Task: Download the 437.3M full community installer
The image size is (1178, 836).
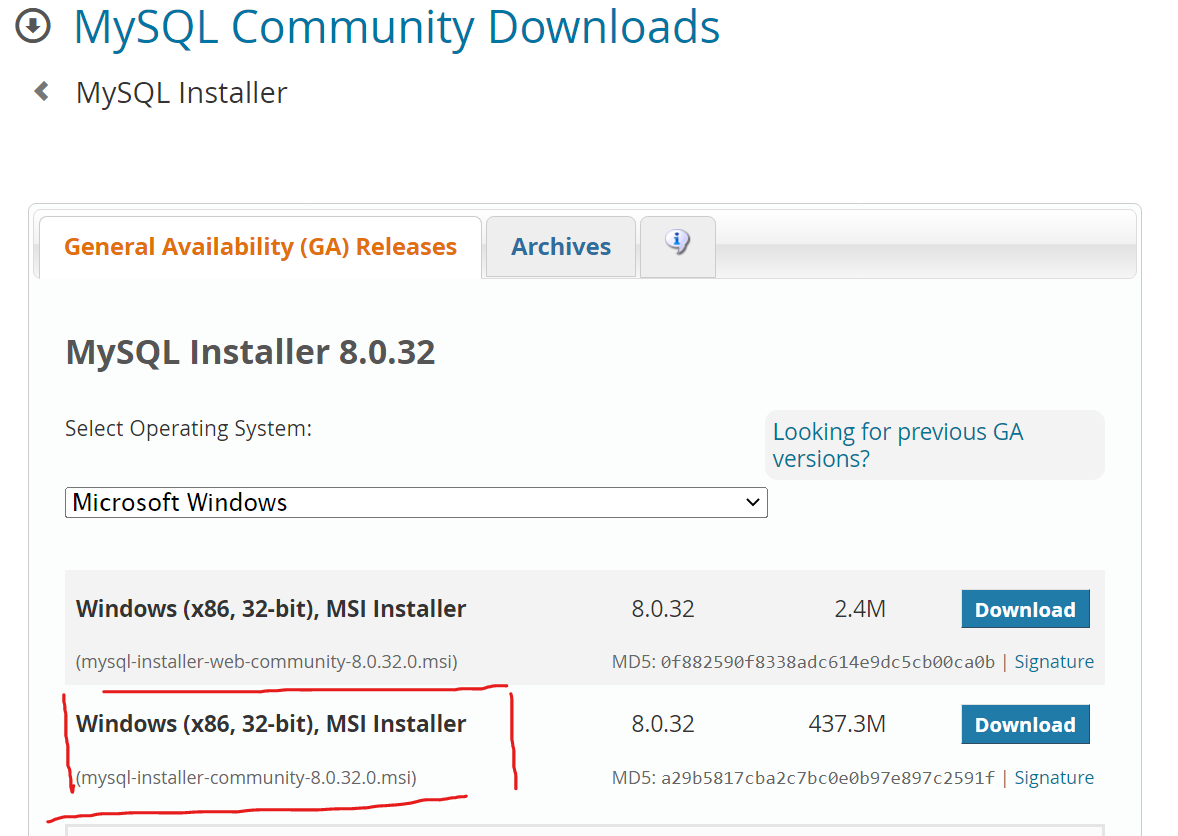Action: click(x=1025, y=725)
